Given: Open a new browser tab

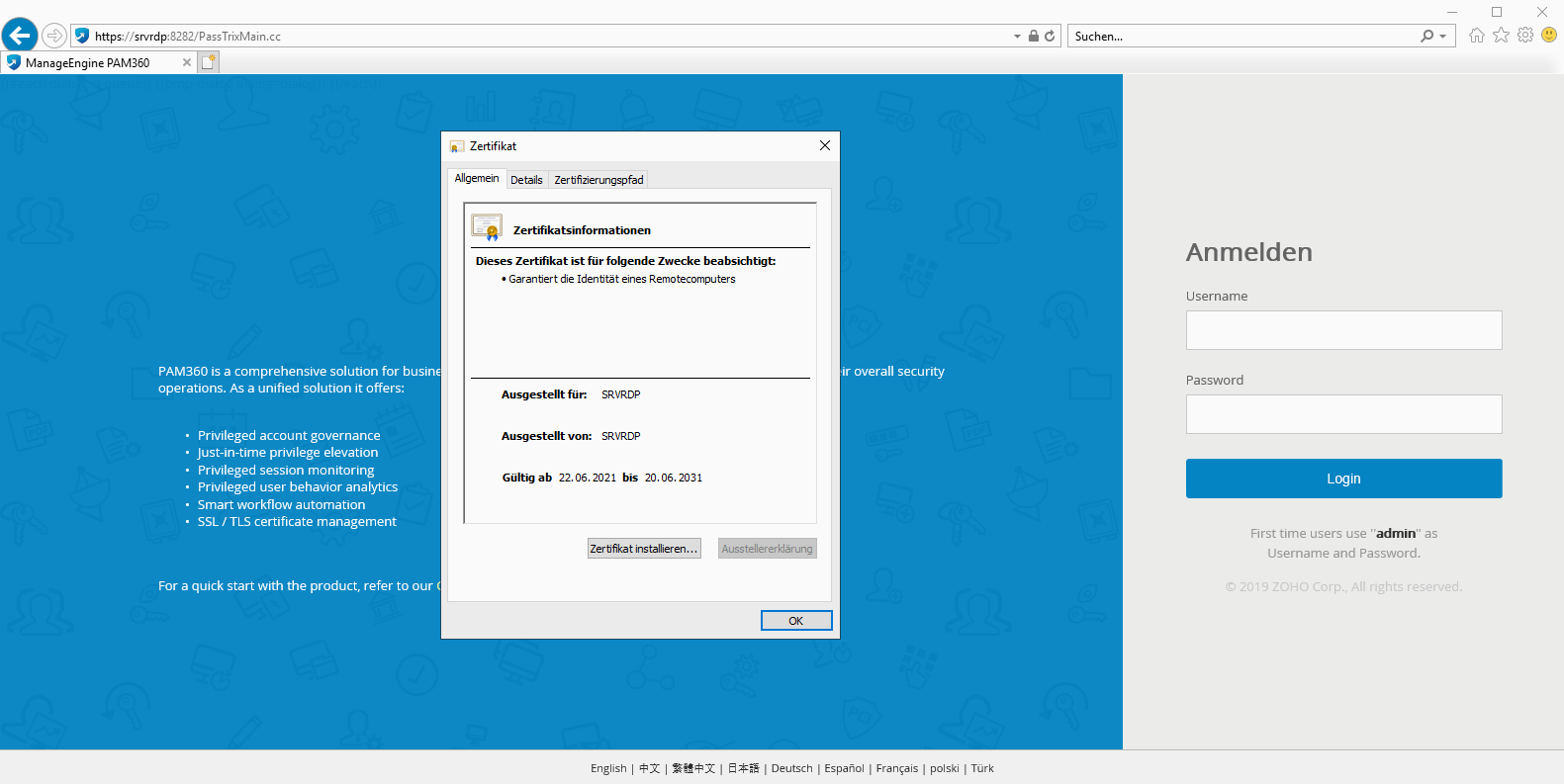Looking at the screenshot, I should pyautogui.click(x=209, y=62).
